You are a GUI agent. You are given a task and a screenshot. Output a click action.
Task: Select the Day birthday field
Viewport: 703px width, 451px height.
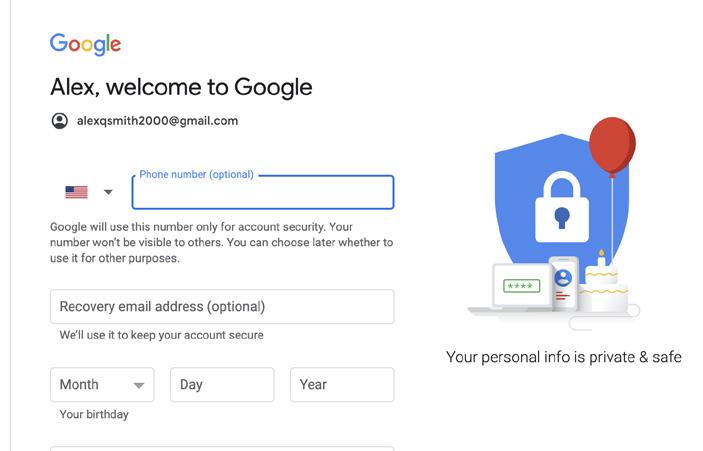(x=222, y=385)
